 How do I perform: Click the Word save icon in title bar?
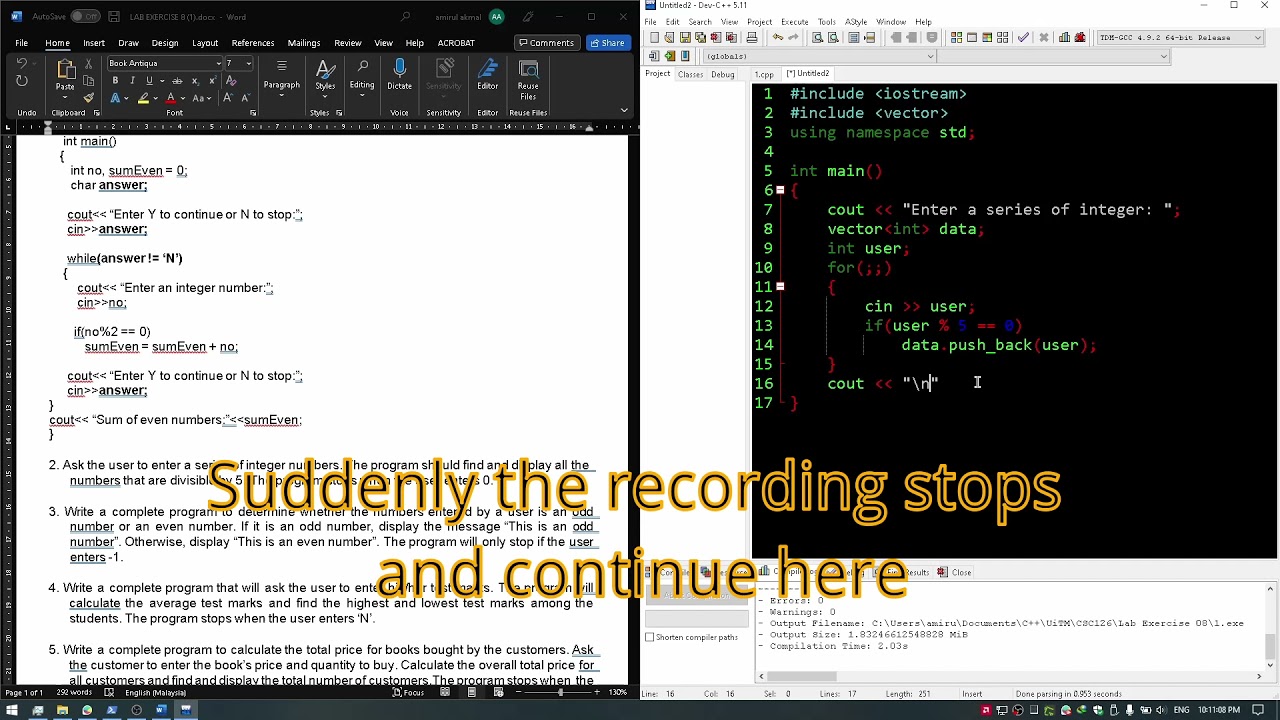(114, 17)
